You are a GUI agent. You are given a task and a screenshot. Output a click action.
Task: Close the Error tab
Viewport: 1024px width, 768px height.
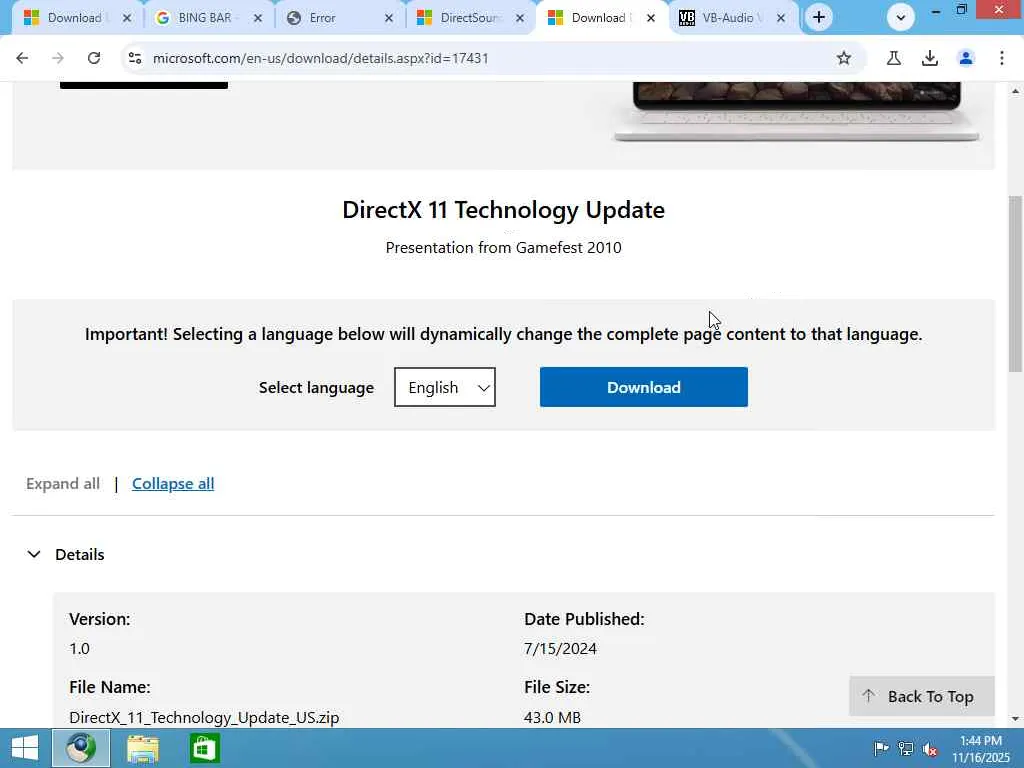tap(389, 18)
